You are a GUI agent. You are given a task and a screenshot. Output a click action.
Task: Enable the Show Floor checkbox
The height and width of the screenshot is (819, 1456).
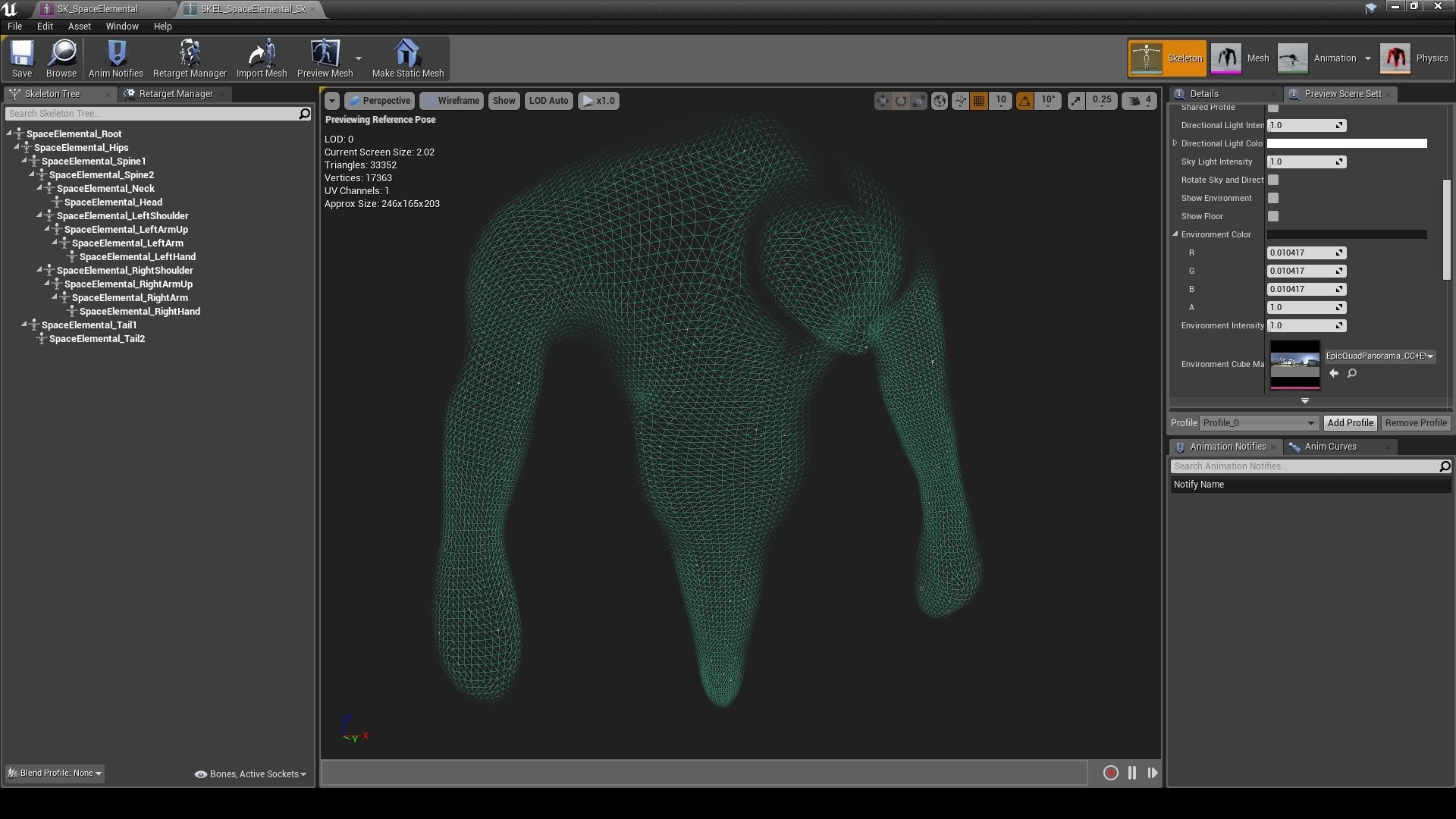coord(1273,216)
